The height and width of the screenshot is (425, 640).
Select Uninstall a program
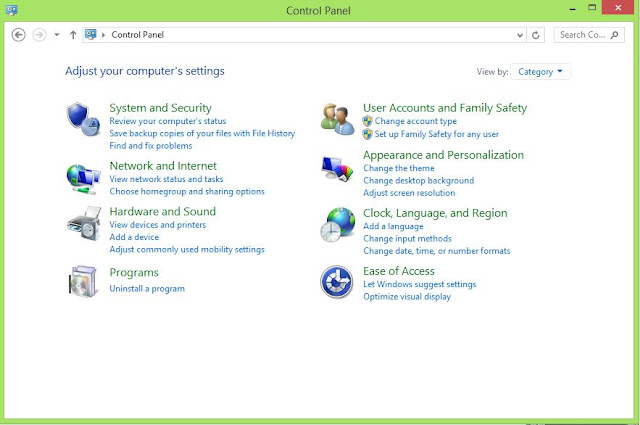click(x=147, y=289)
